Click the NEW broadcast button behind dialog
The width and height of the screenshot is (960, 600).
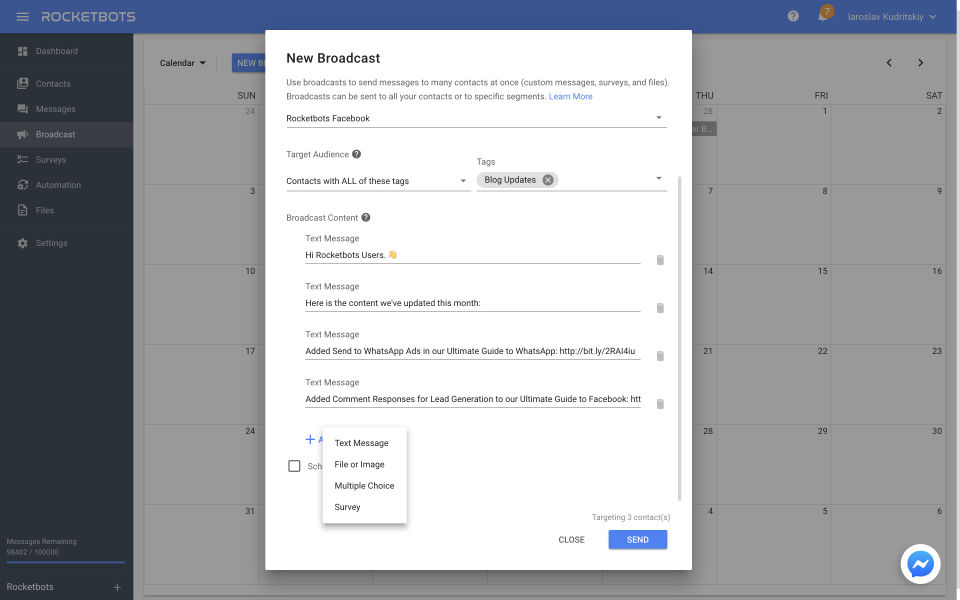pyautogui.click(x=249, y=63)
